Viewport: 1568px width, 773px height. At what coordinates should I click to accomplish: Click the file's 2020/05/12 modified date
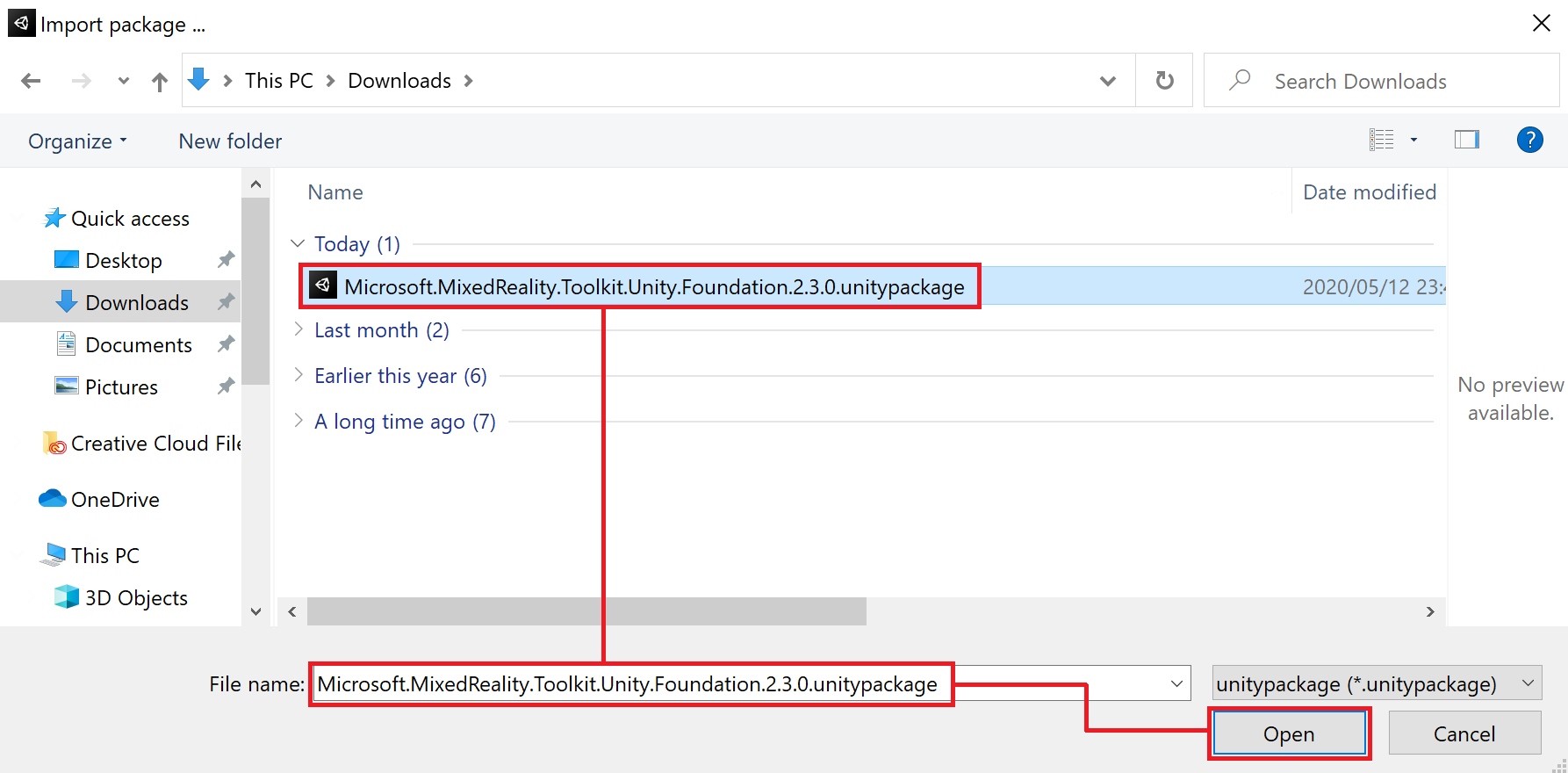click(x=1374, y=287)
